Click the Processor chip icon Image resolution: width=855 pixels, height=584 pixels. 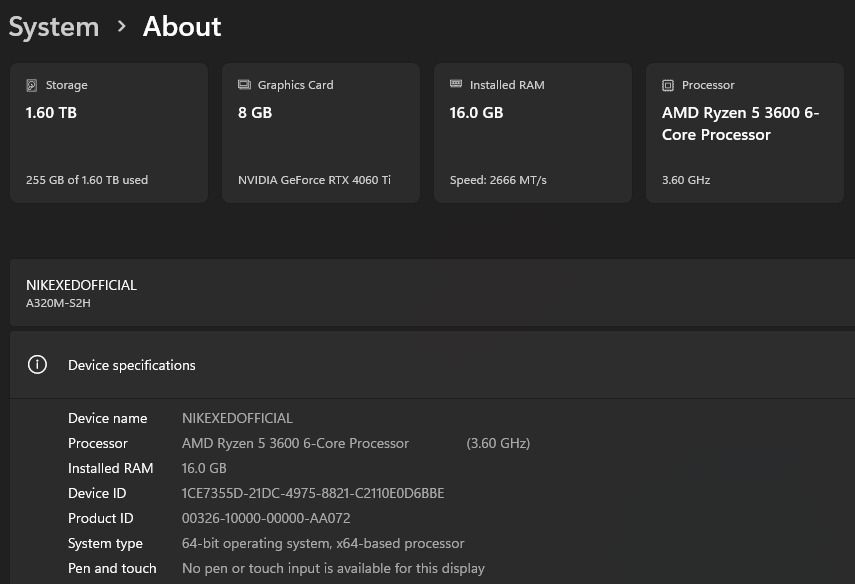point(668,85)
